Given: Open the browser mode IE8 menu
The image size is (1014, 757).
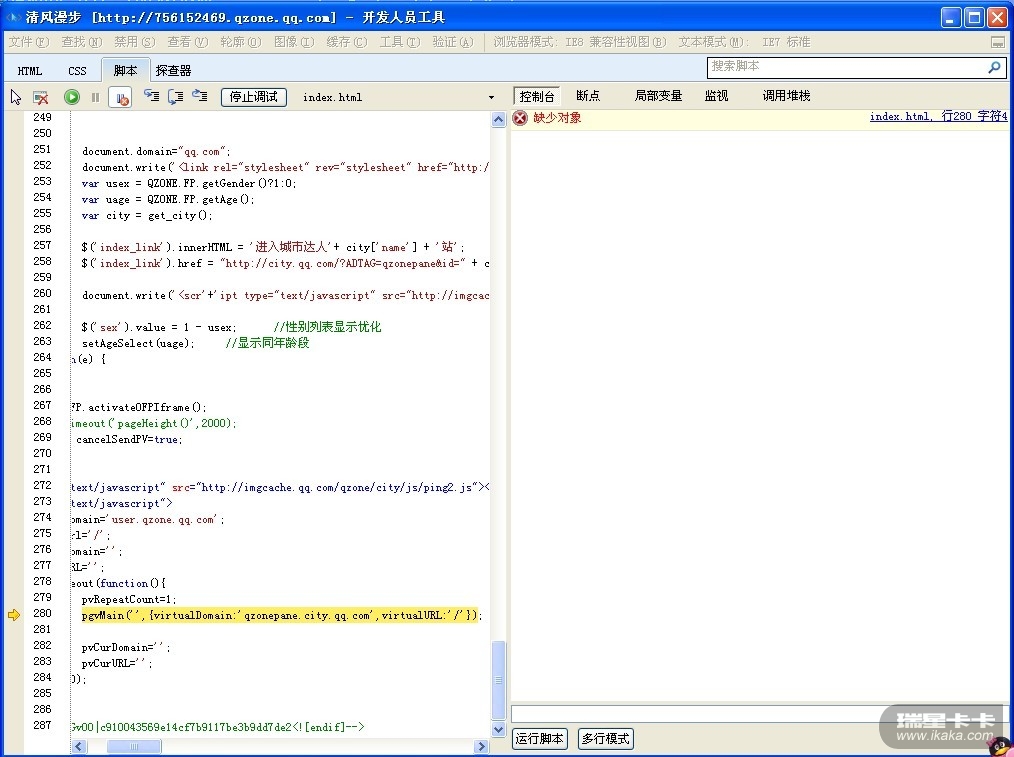Looking at the screenshot, I should (x=579, y=42).
